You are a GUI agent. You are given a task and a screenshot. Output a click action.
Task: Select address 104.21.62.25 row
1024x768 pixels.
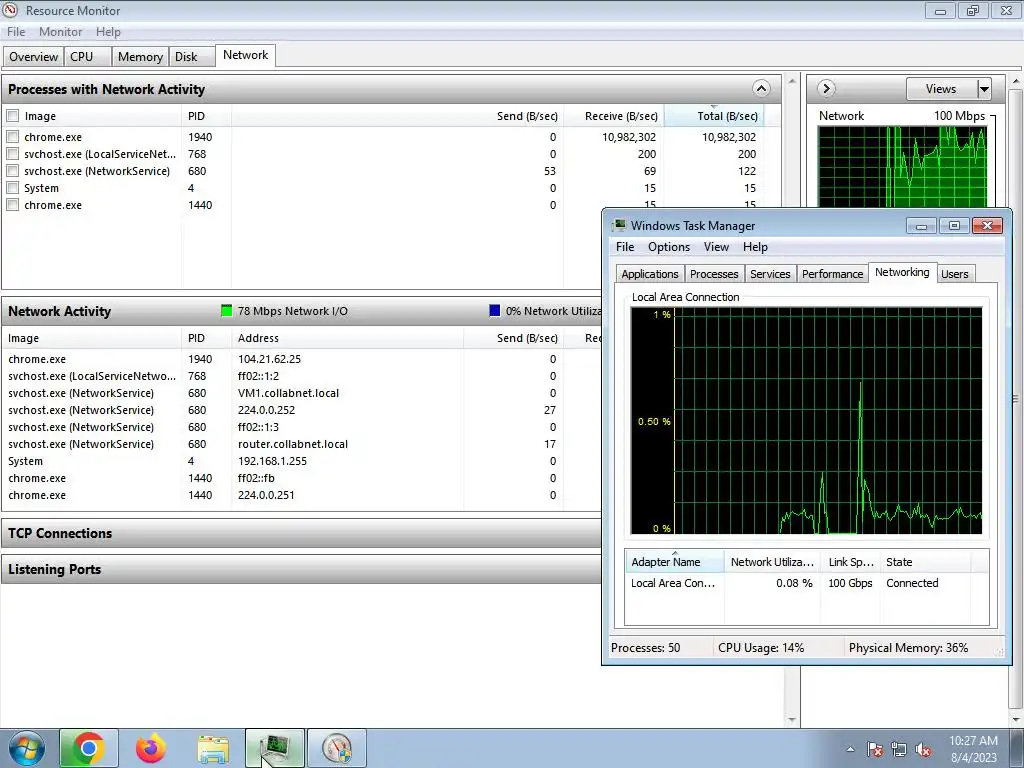coord(301,359)
